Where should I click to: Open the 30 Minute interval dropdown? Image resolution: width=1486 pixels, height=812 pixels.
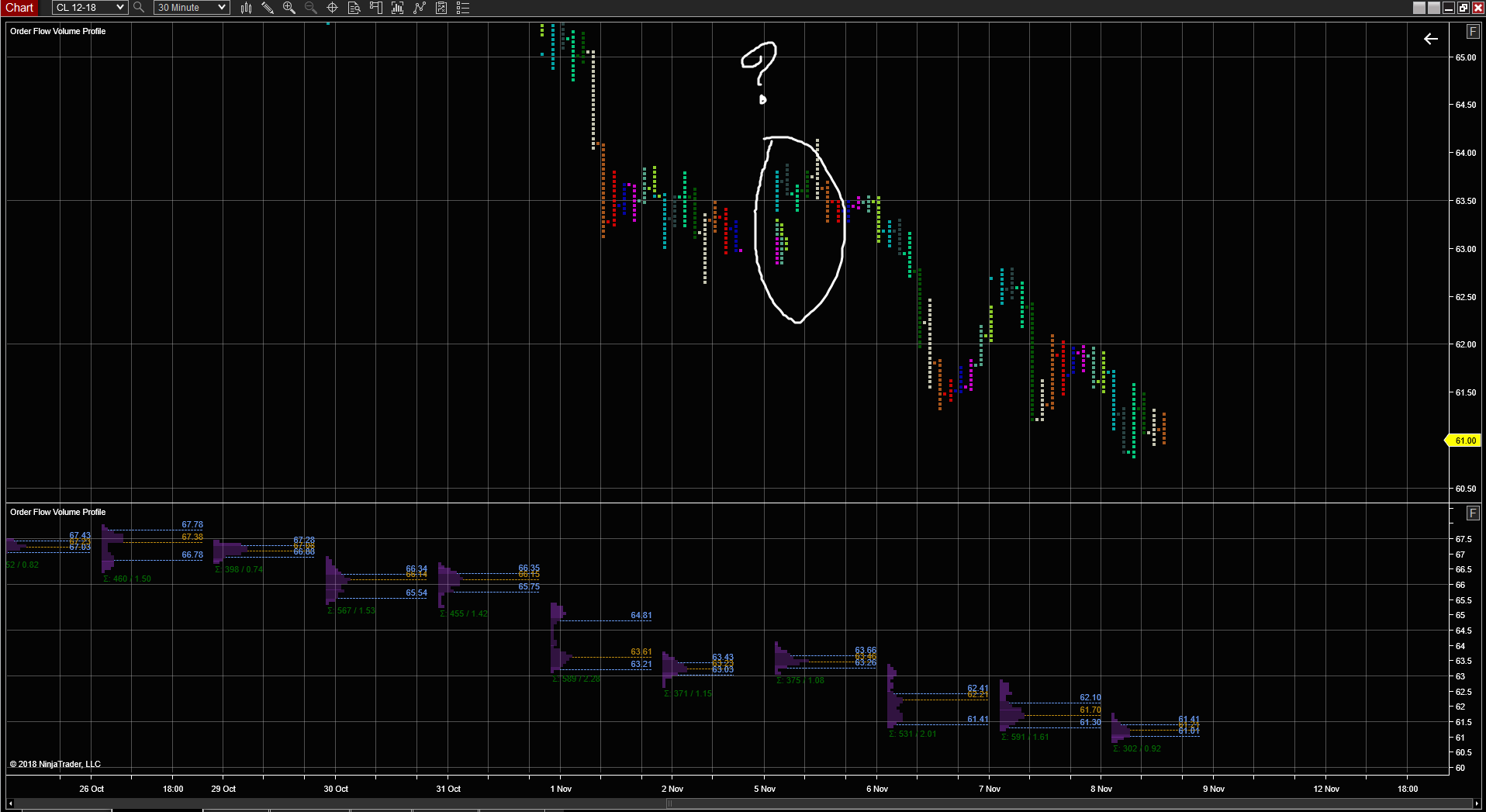click(192, 8)
